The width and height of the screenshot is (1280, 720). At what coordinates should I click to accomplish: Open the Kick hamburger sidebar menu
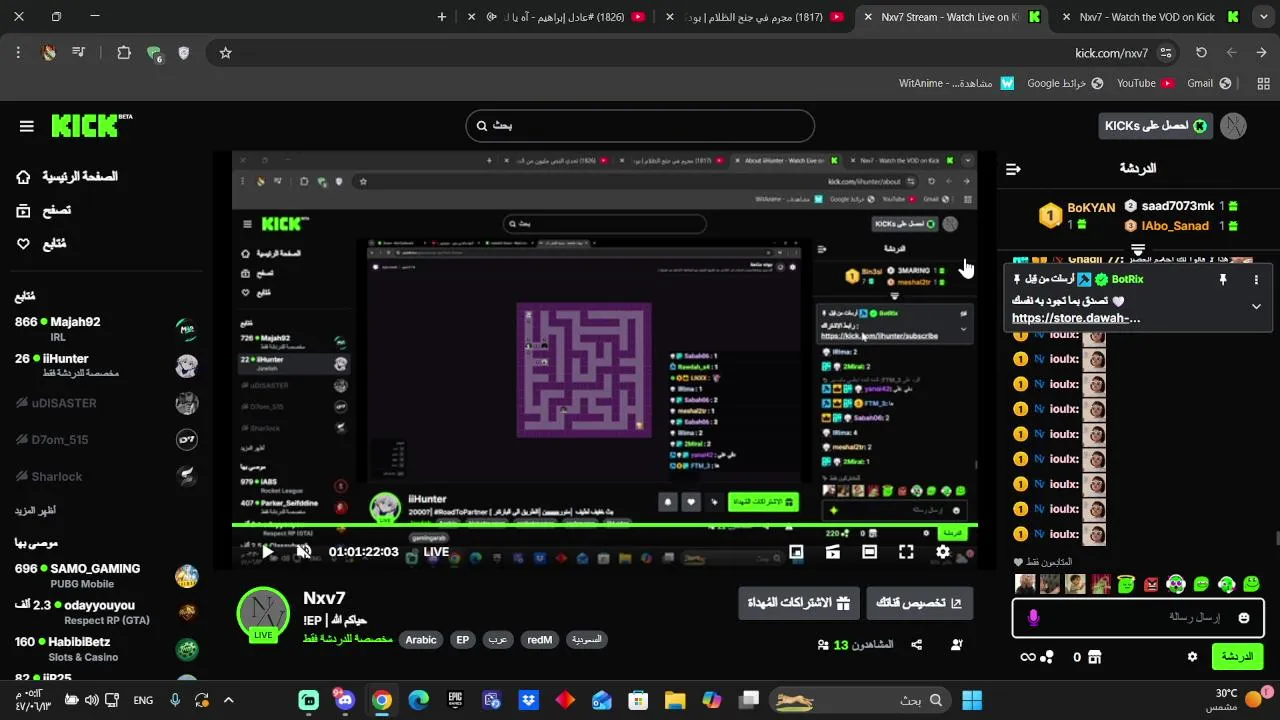[27, 126]
